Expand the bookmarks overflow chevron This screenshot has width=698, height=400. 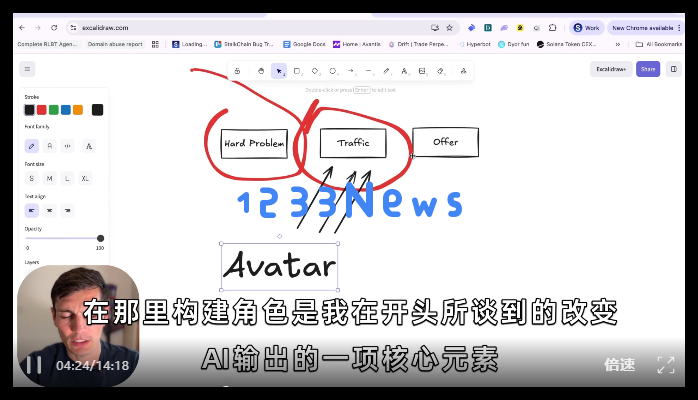point(618,44)
